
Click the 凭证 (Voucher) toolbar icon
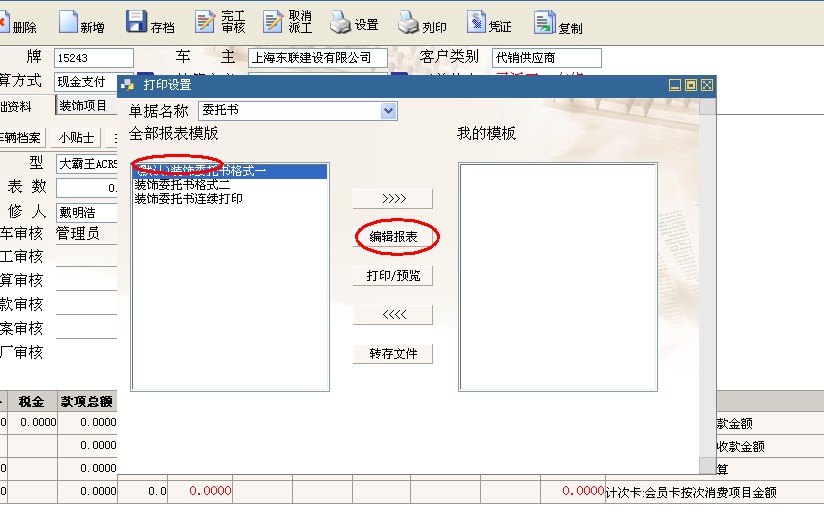476,22
